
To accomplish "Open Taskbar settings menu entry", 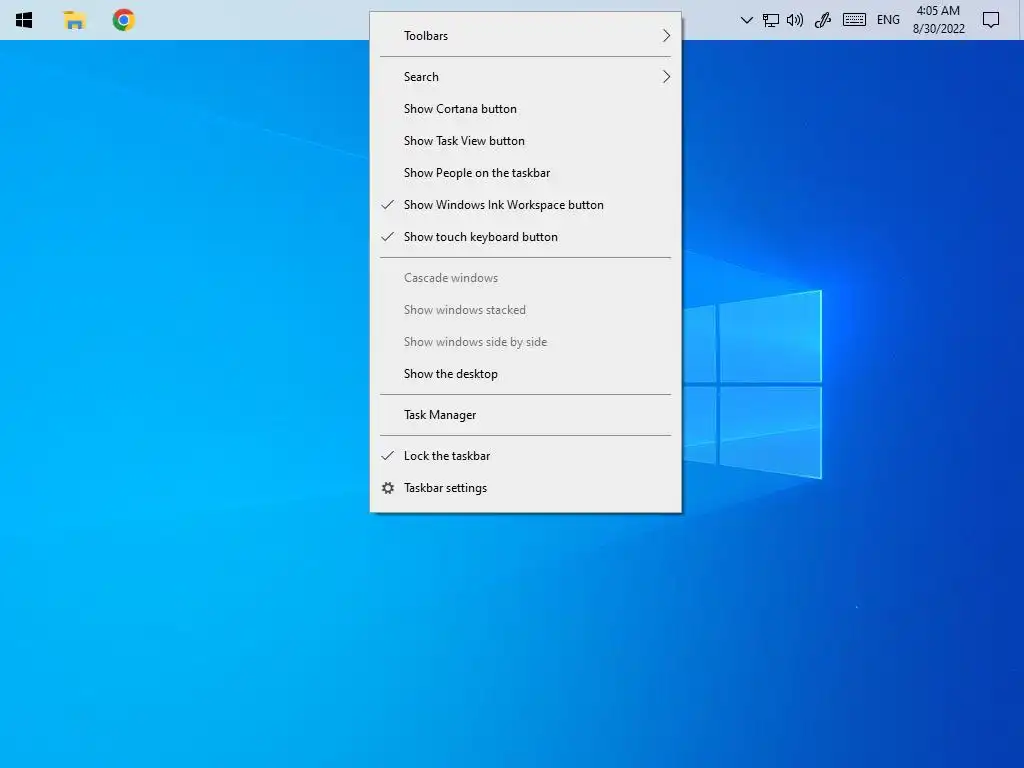I will pyautogui.click(x=526, y=488).
